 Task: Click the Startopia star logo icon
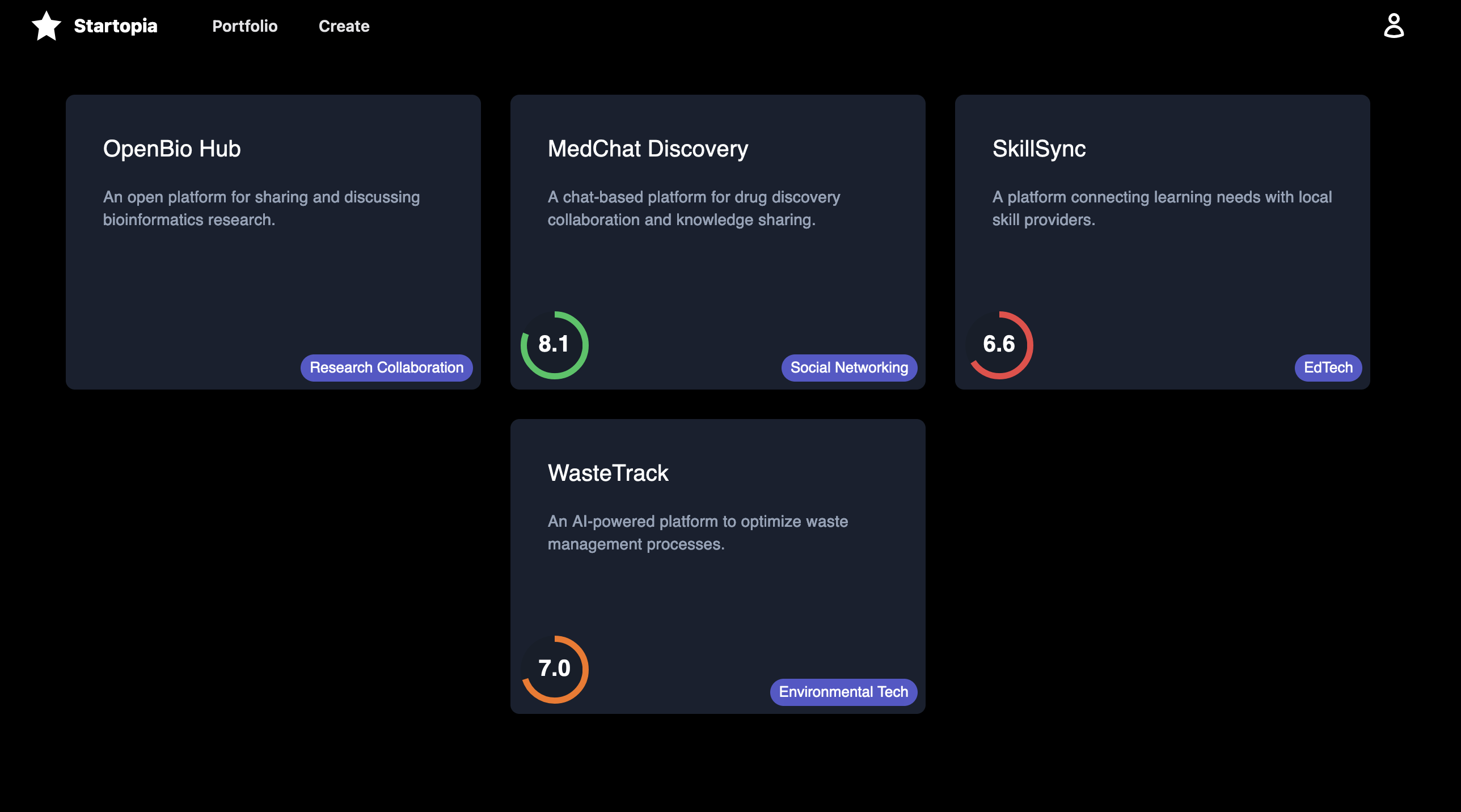(x=46, y=26)
